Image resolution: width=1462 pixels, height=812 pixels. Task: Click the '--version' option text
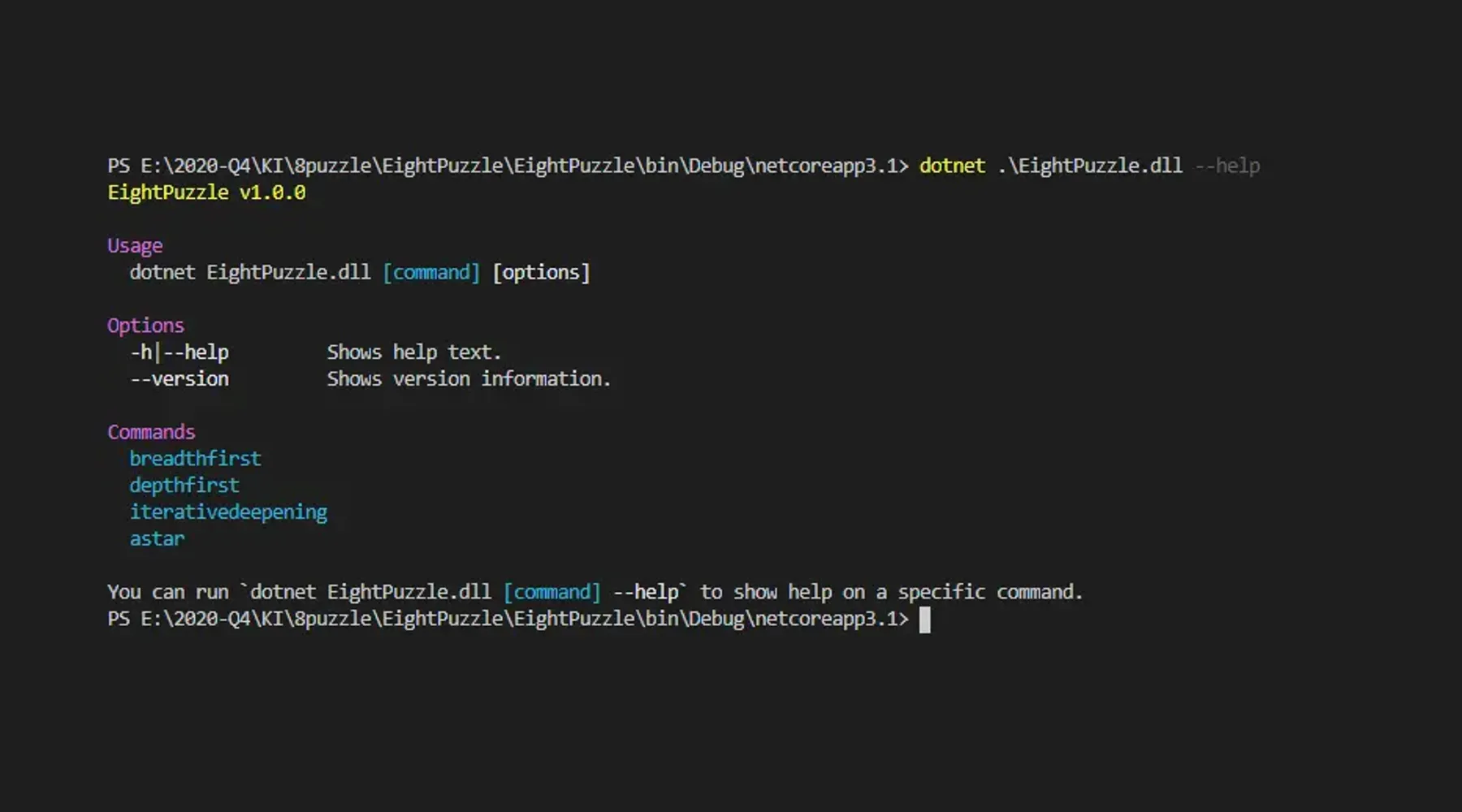[x=180, y=379]
